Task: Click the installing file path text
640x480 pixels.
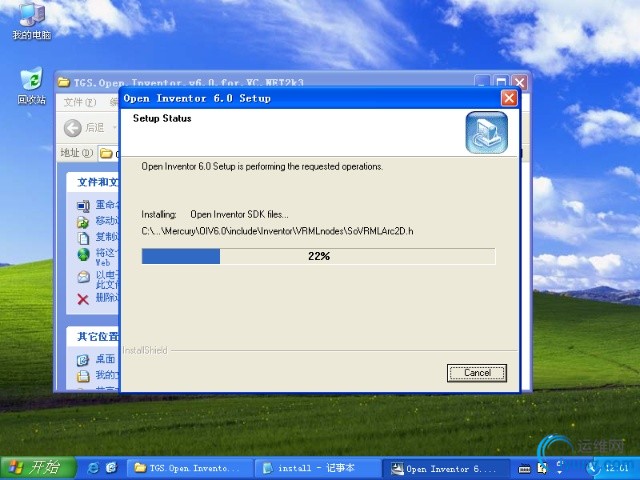Action: tap(277, 231)
